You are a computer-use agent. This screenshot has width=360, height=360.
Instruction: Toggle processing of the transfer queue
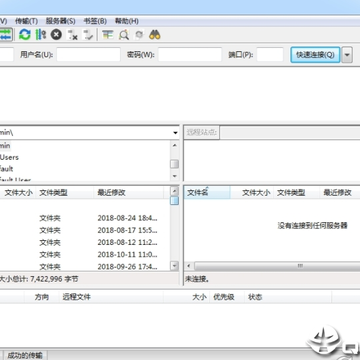tap(40, 35)
